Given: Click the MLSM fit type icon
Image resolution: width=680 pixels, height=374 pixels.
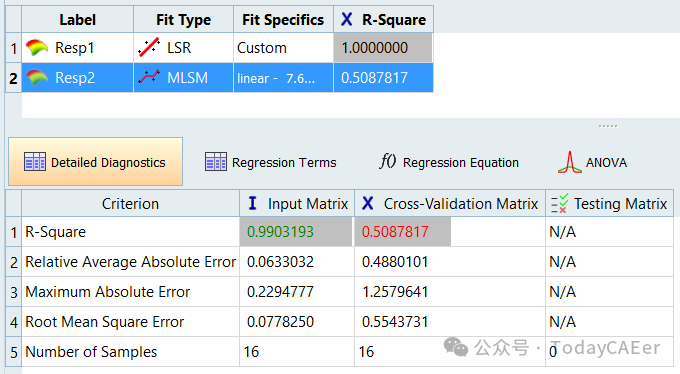Looking at the screenshot, I should click(149, 77).
